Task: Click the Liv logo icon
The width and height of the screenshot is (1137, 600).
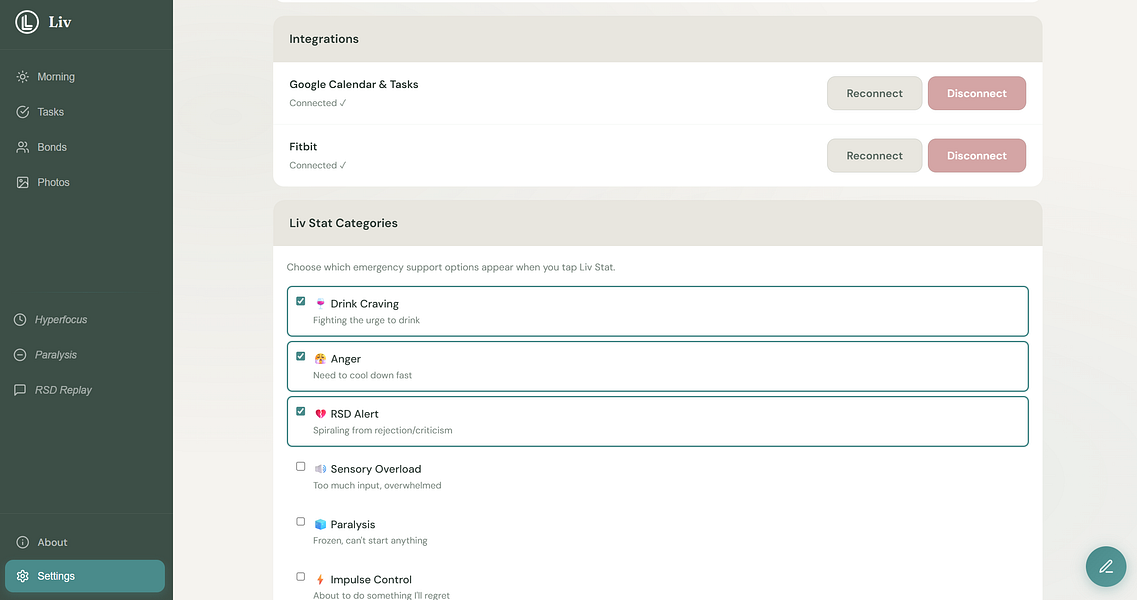Action: [x=27, y=22]
